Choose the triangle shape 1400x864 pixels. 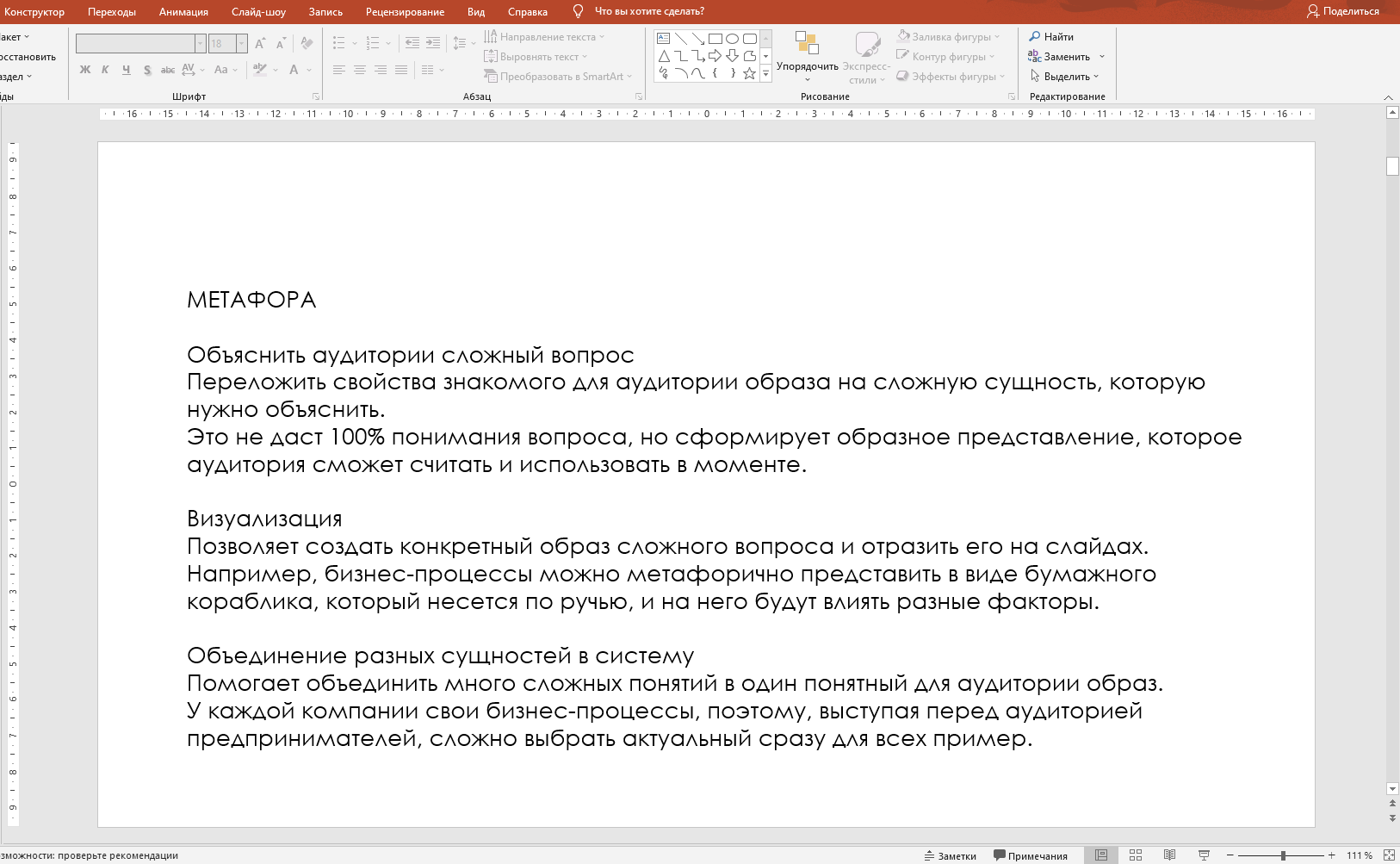tap(664, 56)
